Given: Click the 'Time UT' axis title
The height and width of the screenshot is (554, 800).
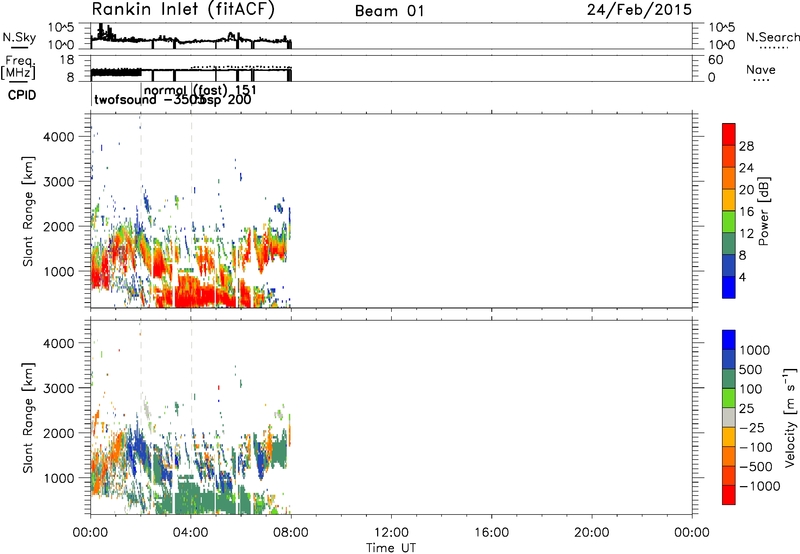Looking at the screenshot, I should click(x=391, y=548).
